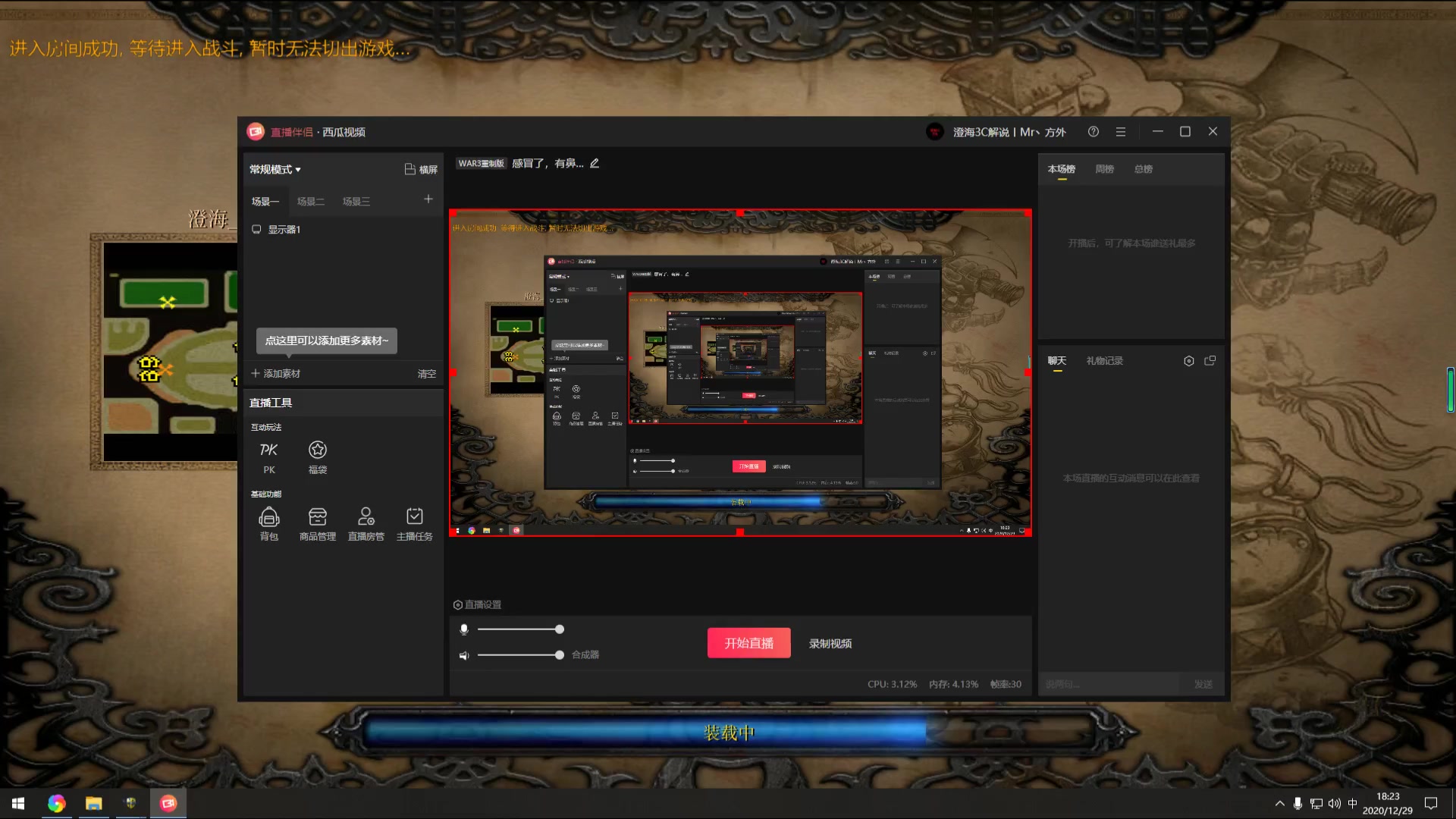
Task: Open 直播房管 room moderator tool
Action: point(366,525)
